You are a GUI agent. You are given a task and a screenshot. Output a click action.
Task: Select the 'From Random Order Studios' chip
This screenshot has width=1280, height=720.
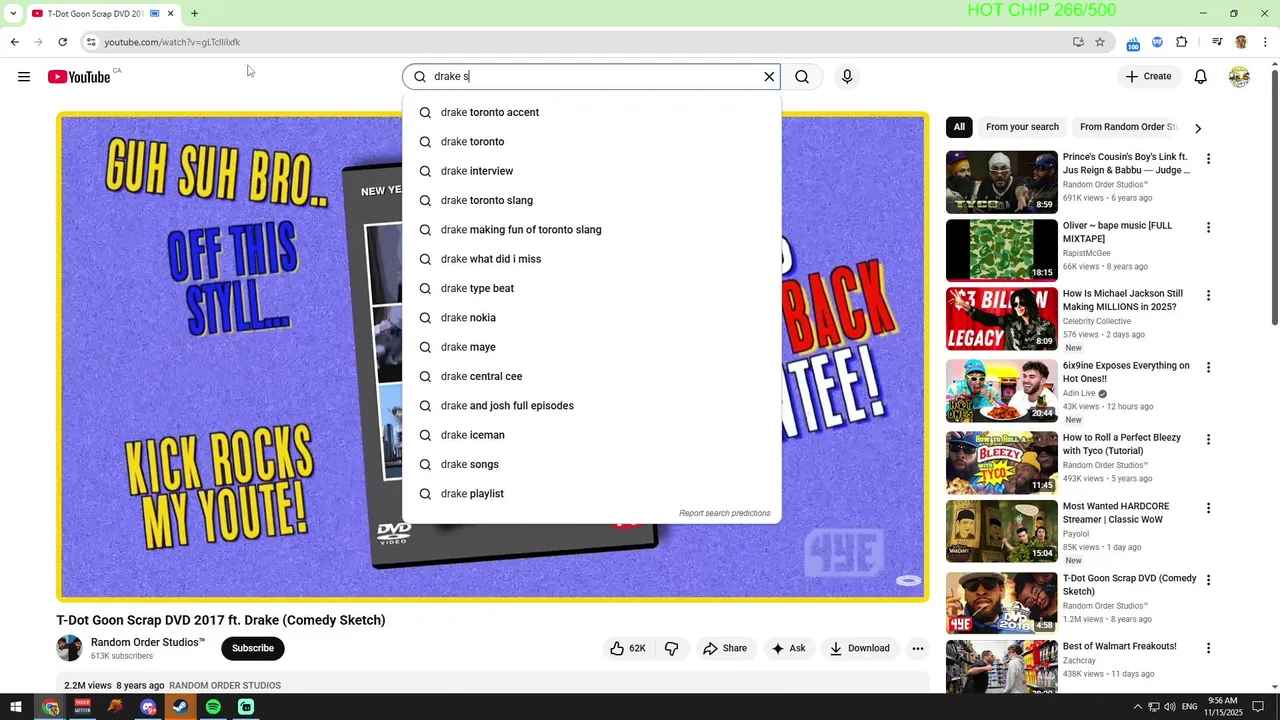click(x=1128, y=127)
